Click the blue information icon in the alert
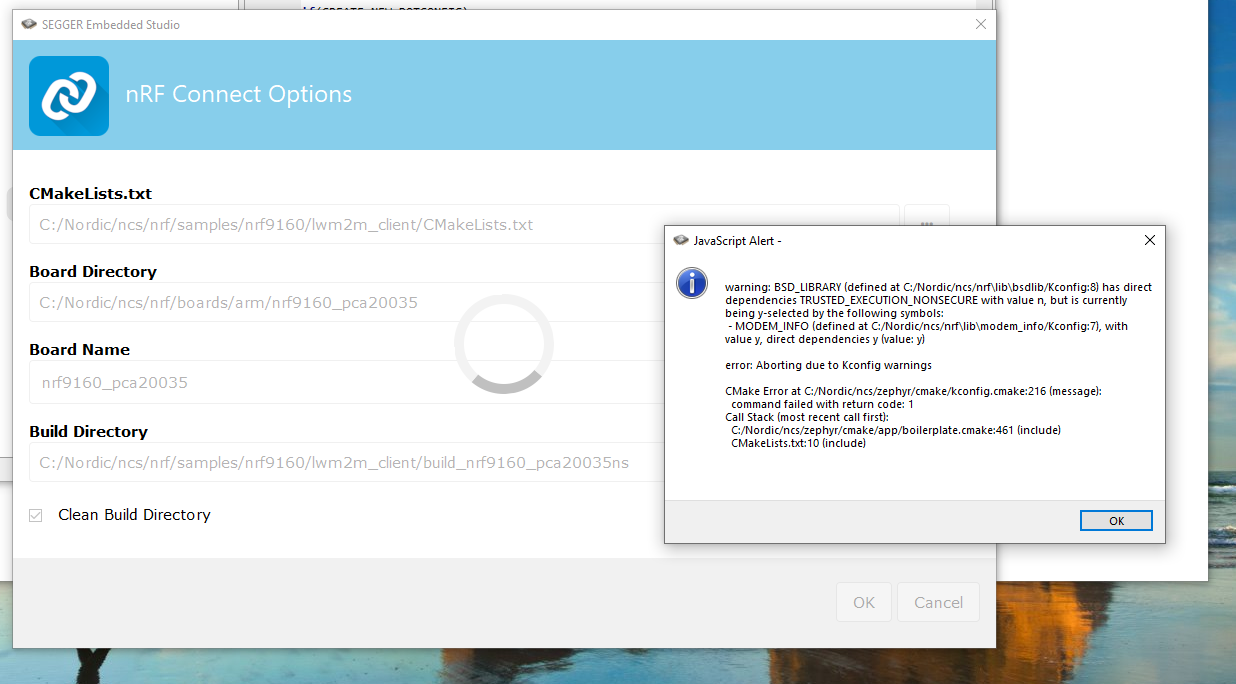Screen dimensions: 1236x684 click(692, 283)
